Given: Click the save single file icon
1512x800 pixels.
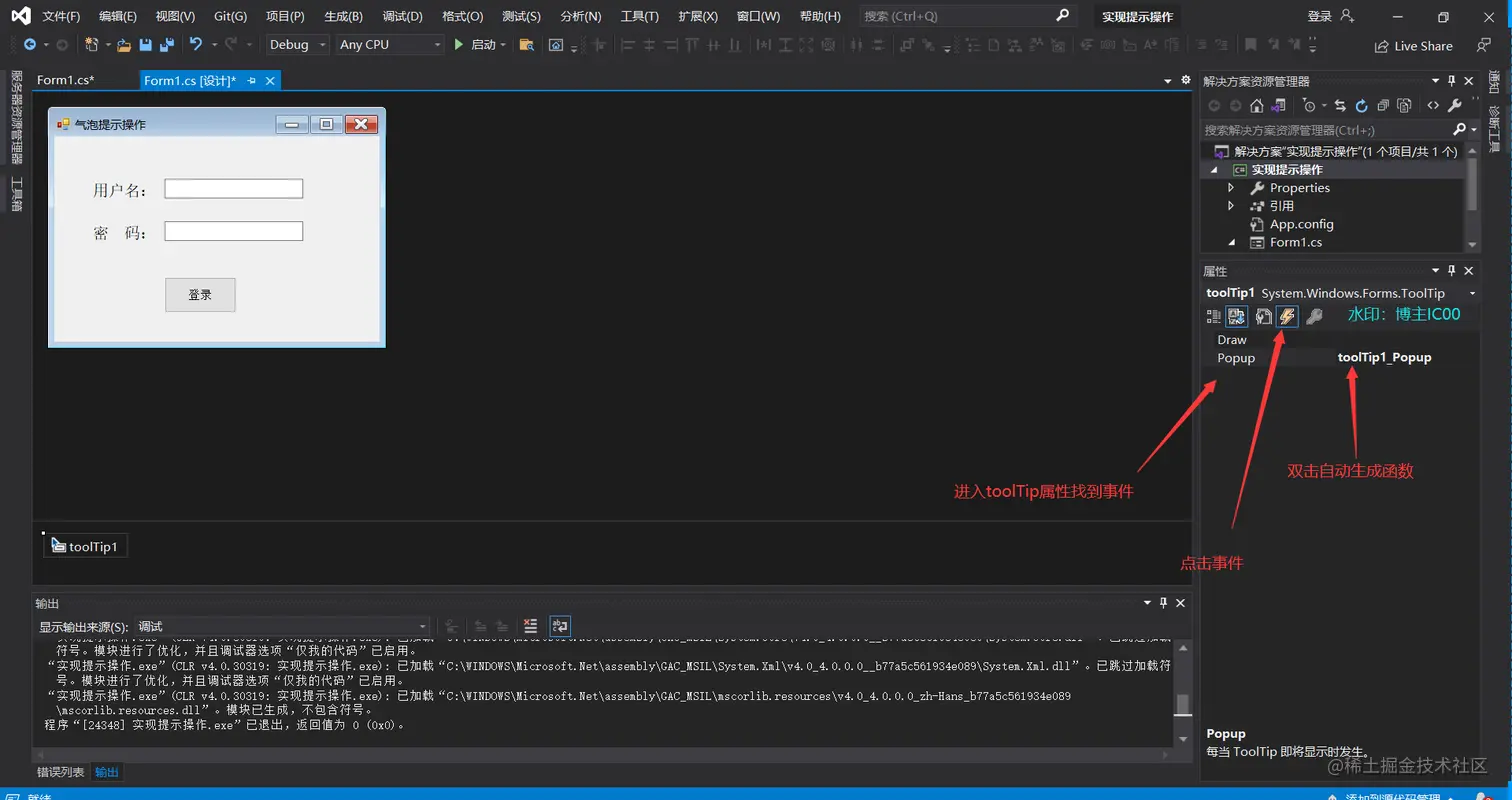Looking at the screenshot, I should click(146, 45).
